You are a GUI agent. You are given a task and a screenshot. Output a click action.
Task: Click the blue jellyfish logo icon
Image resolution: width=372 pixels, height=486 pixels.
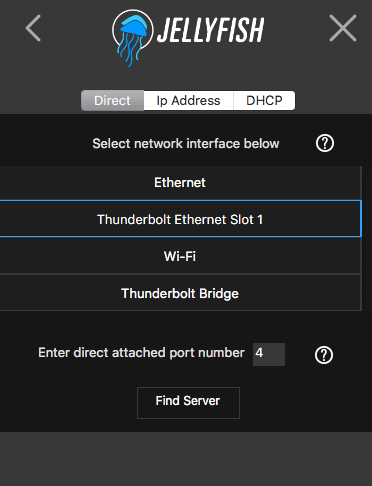pyautogui.click(x=132, y=37)
